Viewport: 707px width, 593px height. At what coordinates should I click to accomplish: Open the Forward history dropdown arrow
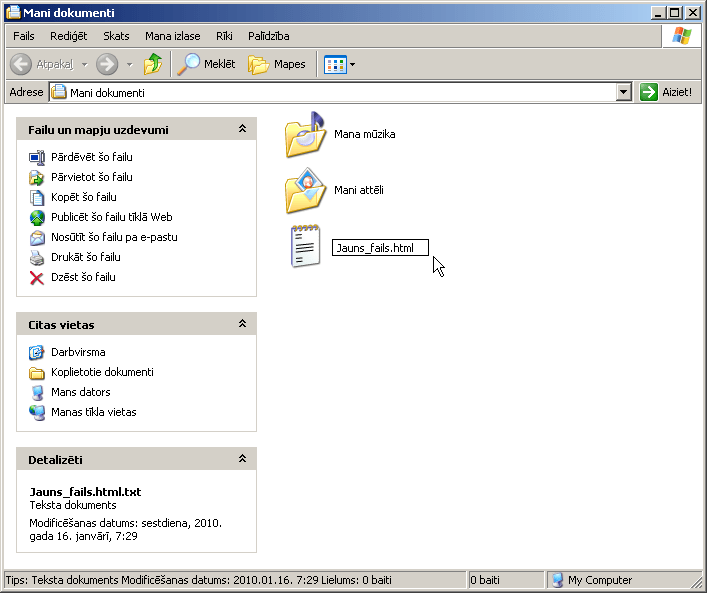point(129,64)
